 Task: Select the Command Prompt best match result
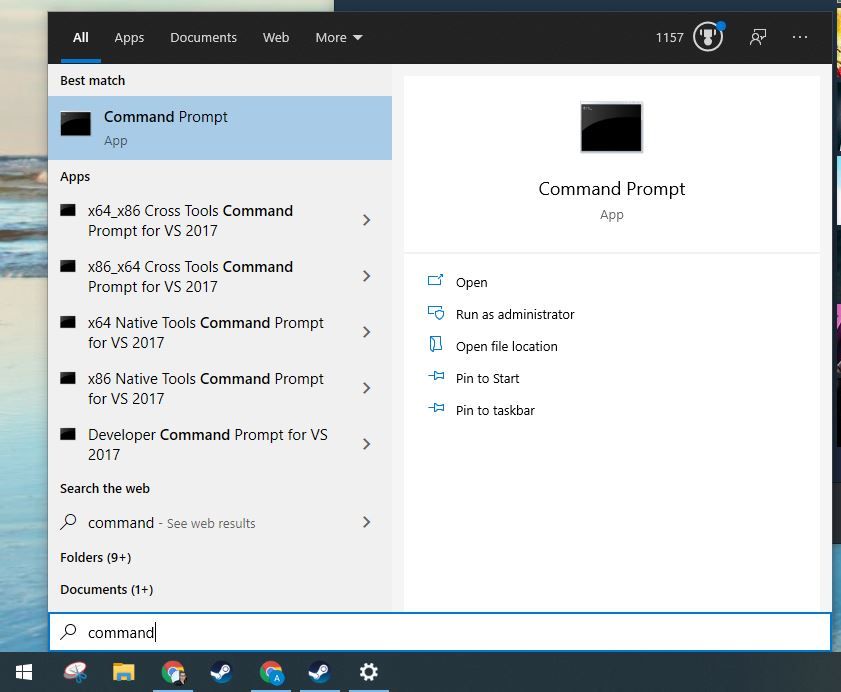coord(220,128)
